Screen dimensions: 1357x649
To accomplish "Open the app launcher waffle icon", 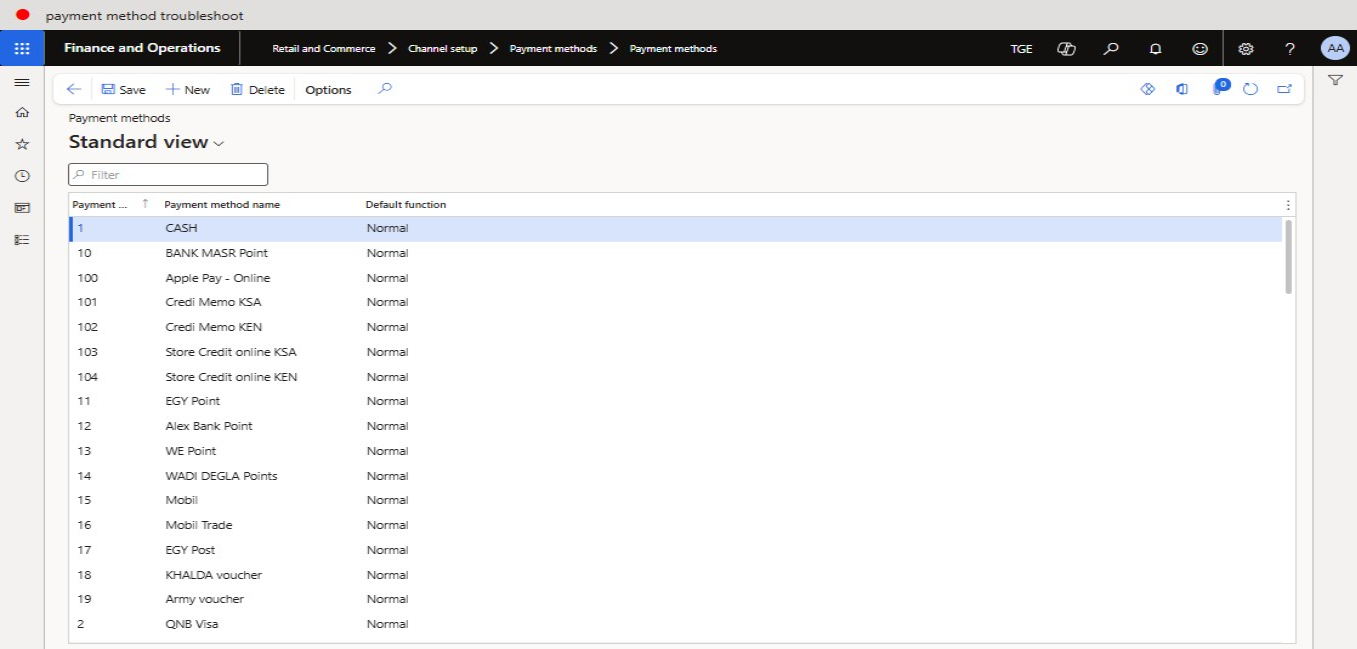I will [22, 48].
